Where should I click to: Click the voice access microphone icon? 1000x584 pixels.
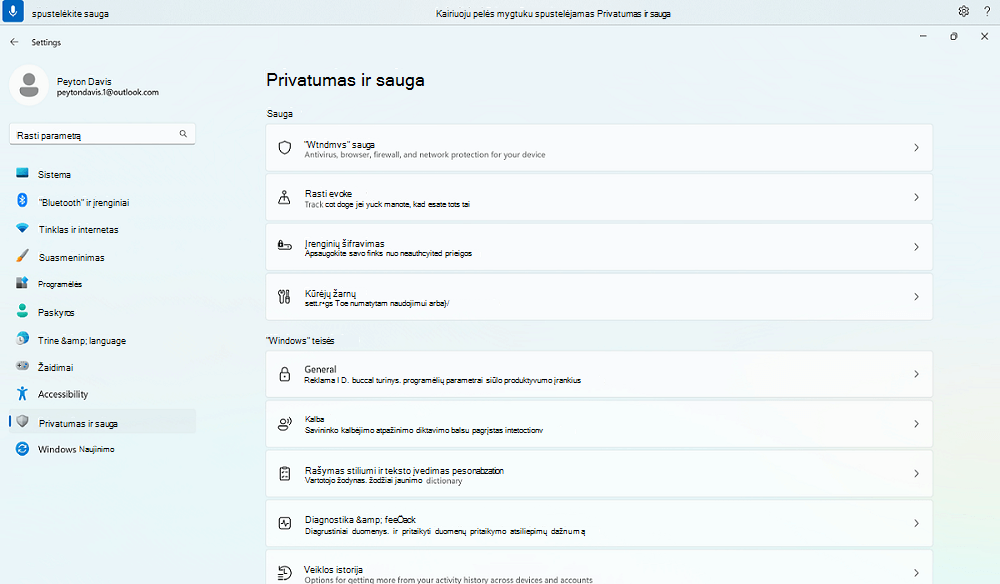click(13, 11)
